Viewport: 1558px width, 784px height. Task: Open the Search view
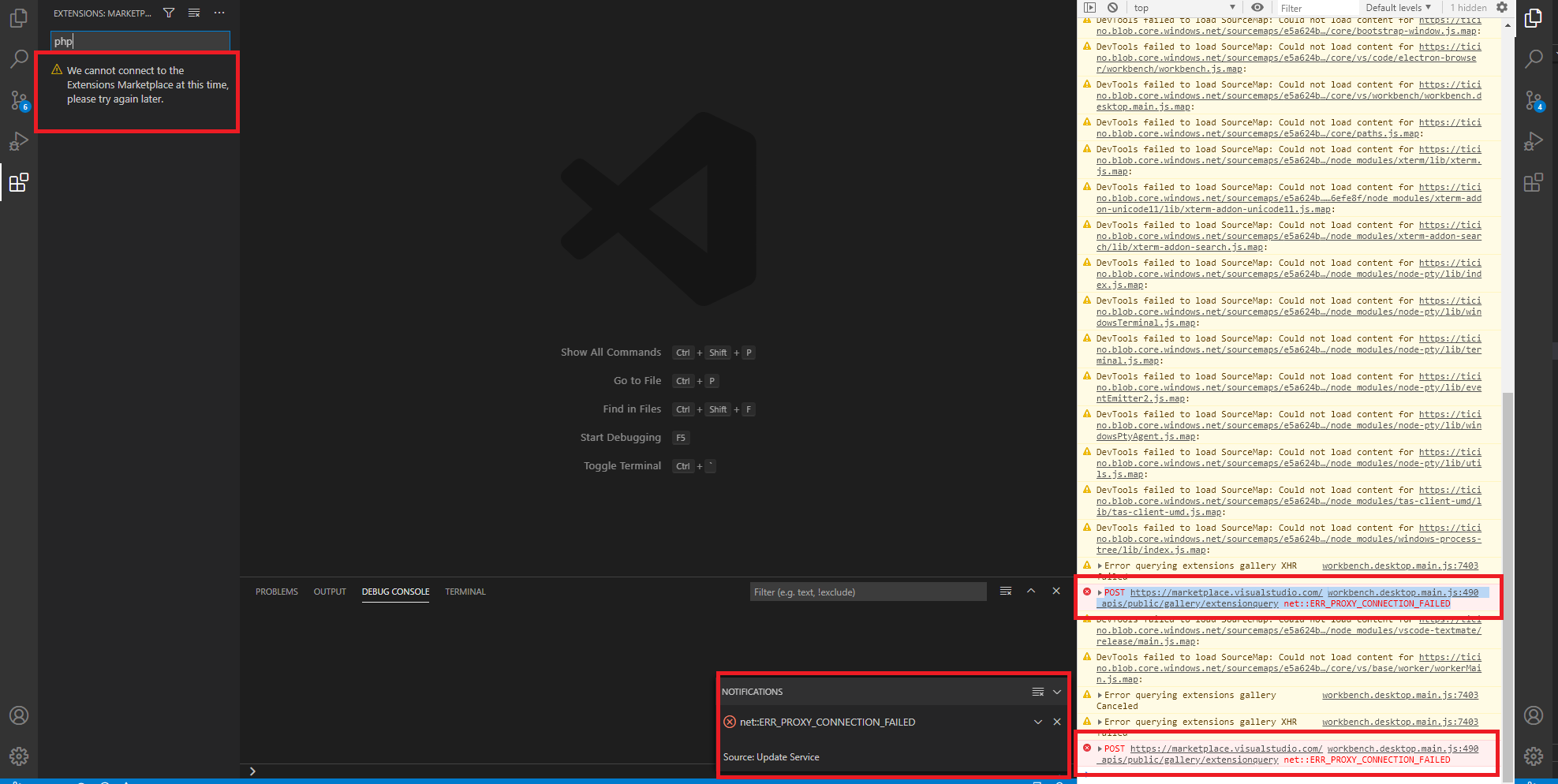[19, 59]
